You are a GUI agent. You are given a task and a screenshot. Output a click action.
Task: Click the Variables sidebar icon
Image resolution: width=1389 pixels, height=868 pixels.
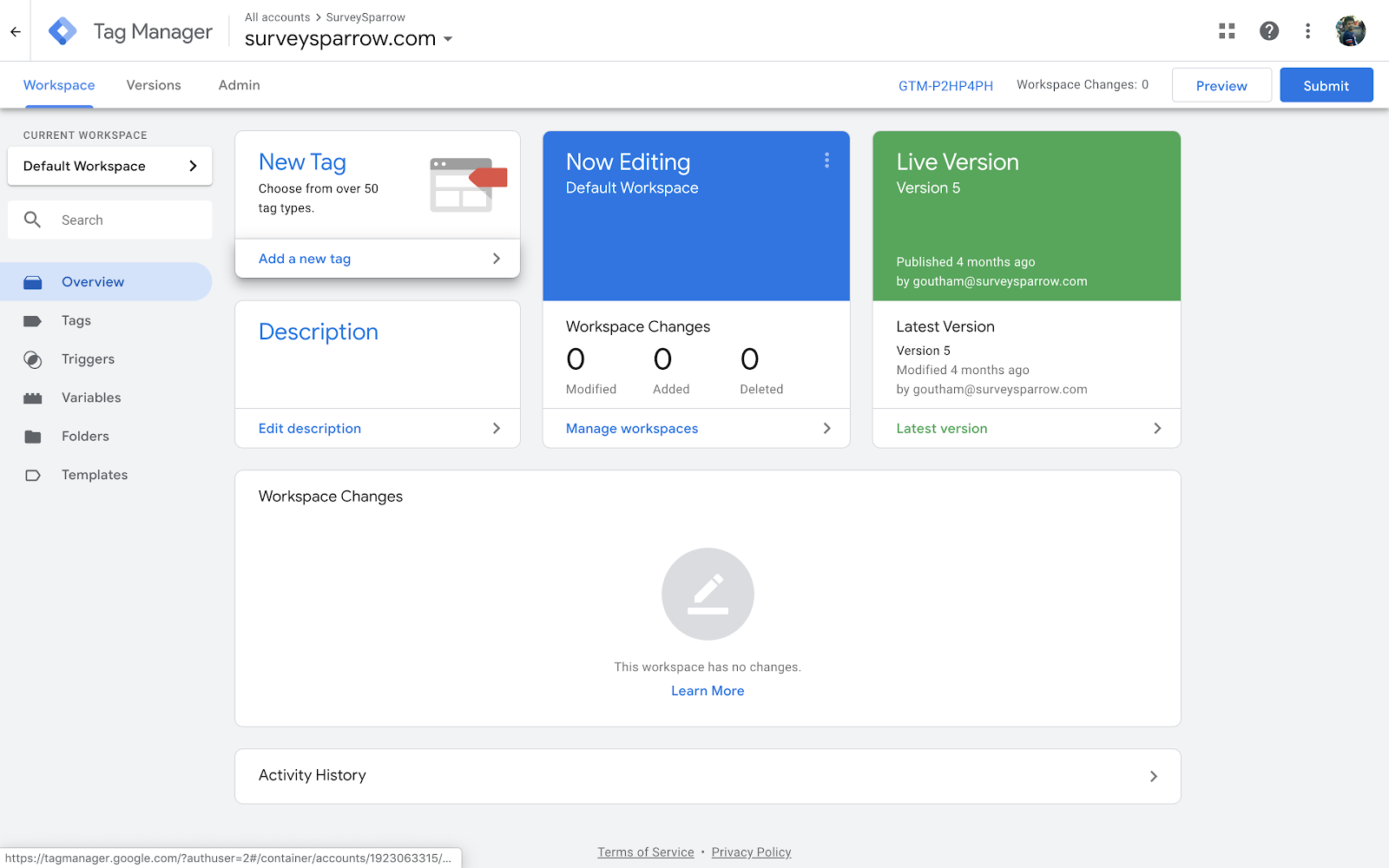pos(33,398)
